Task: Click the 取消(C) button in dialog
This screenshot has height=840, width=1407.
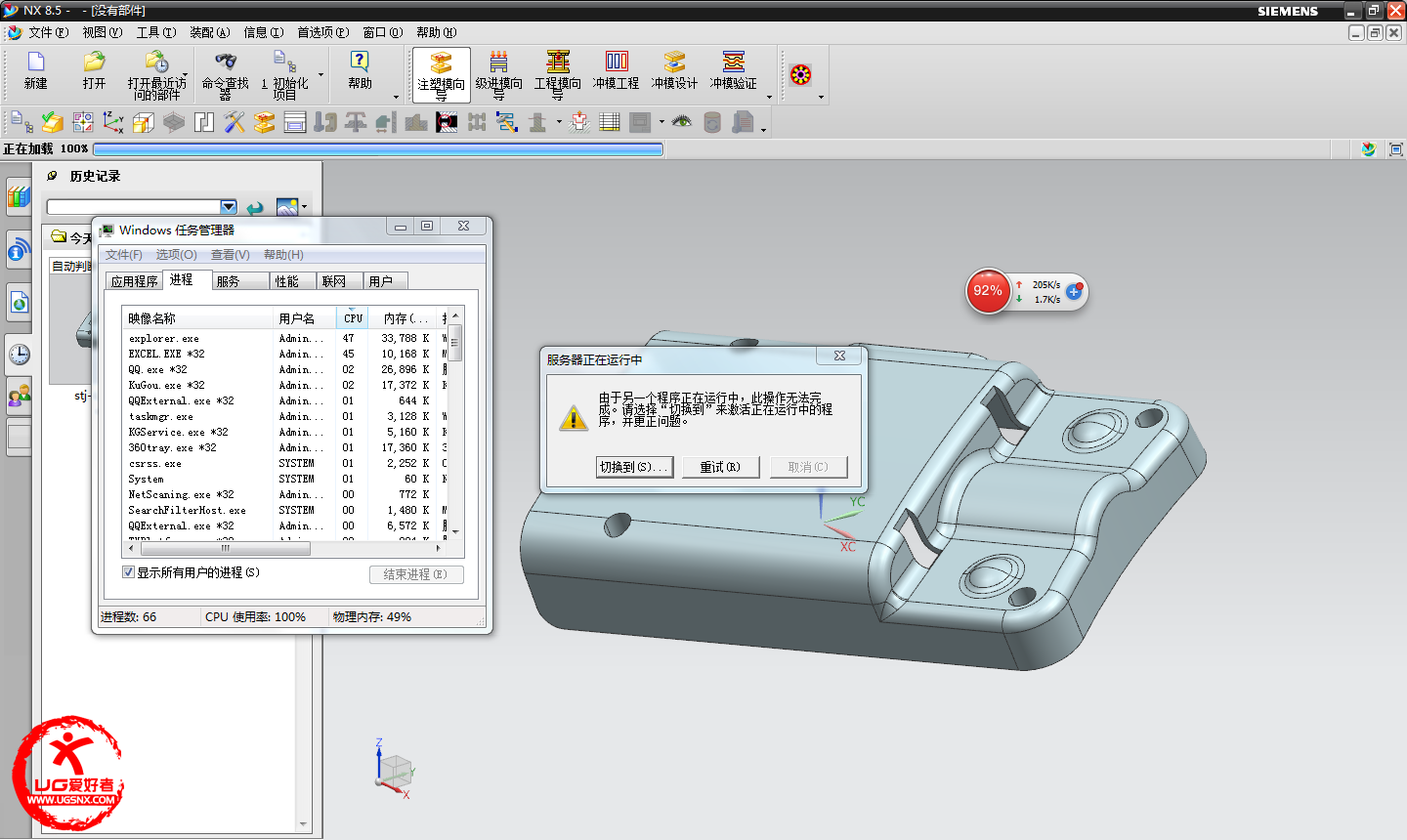Action: pos(808,467)
